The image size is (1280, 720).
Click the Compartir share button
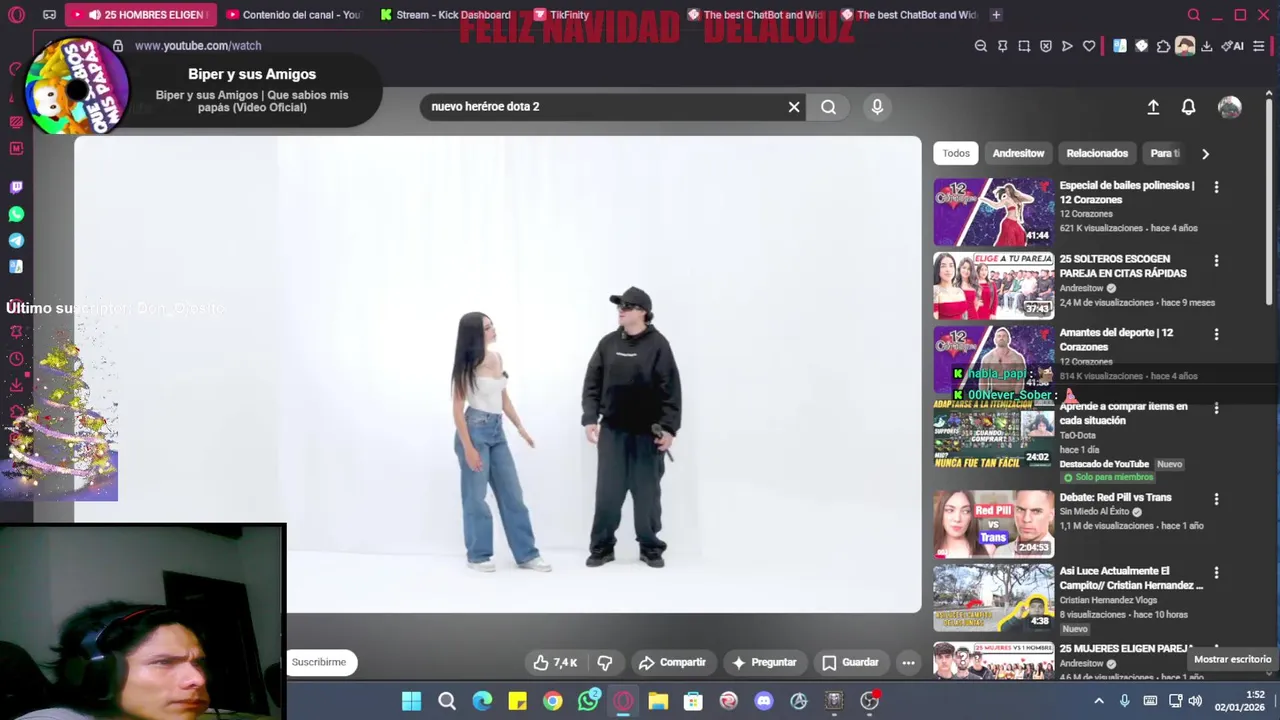(x=672, y=662)
